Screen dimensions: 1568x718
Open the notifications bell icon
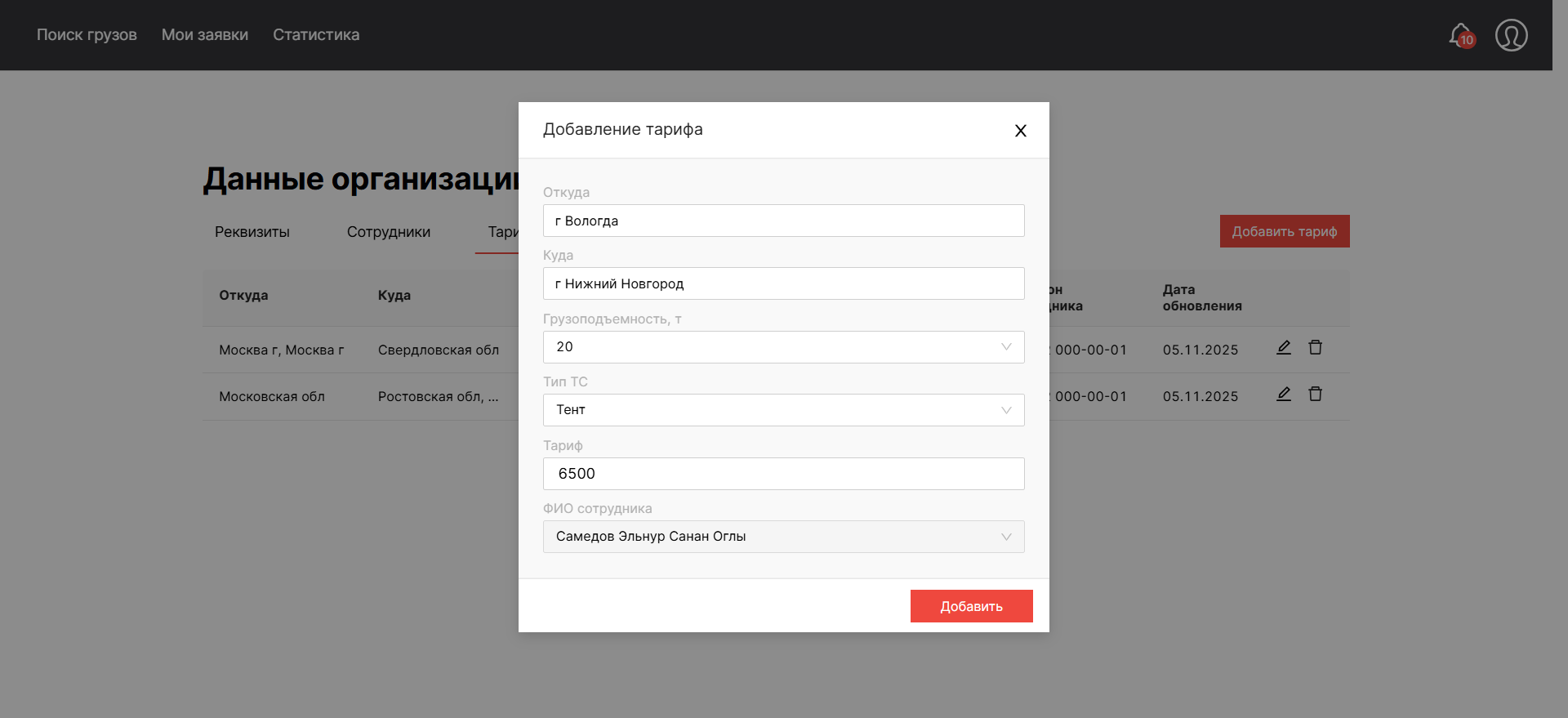point(1460,35)
